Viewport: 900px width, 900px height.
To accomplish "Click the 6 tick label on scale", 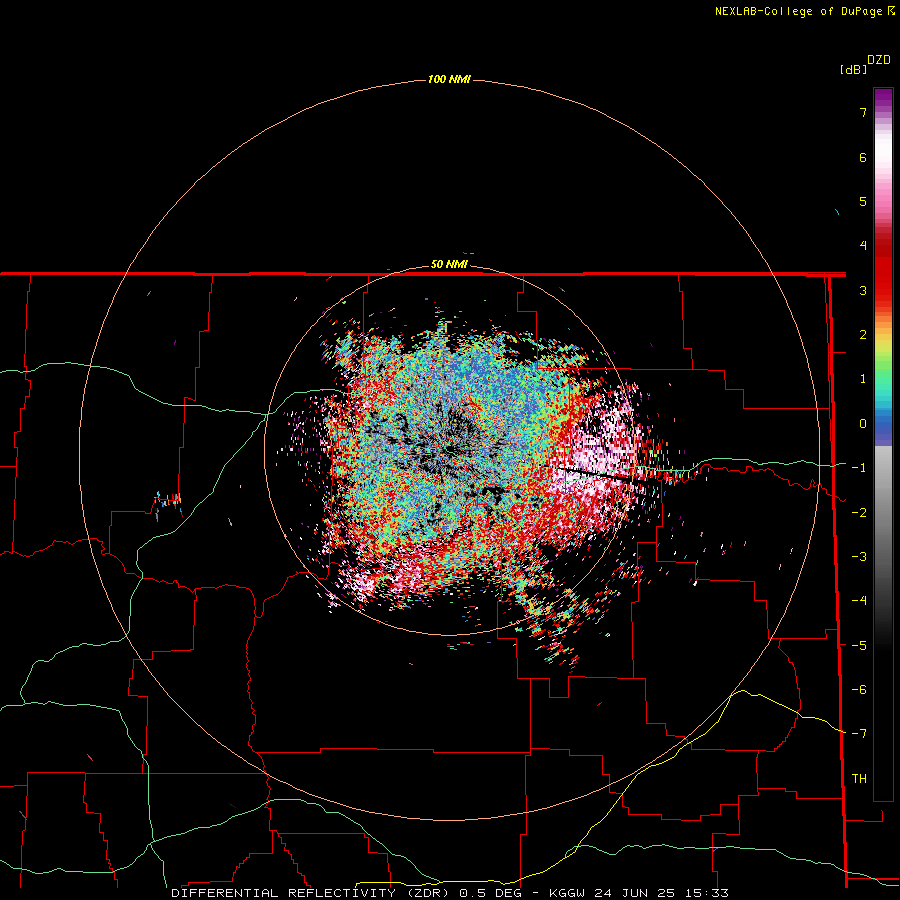I will tap(863, 157).
